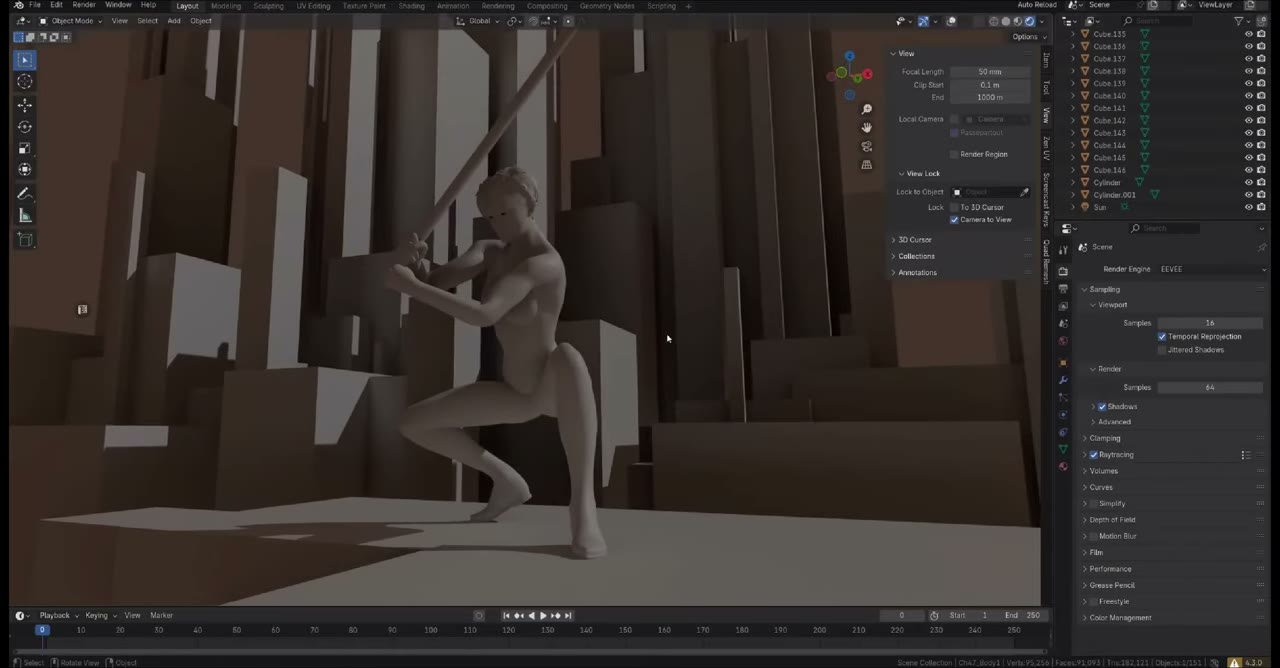Expand the Collections panel

915,256
